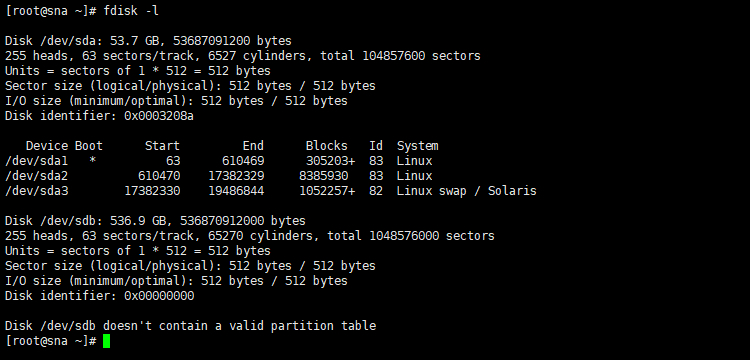Click the 'fdisk -l' command text

click(x=131, y=11)
